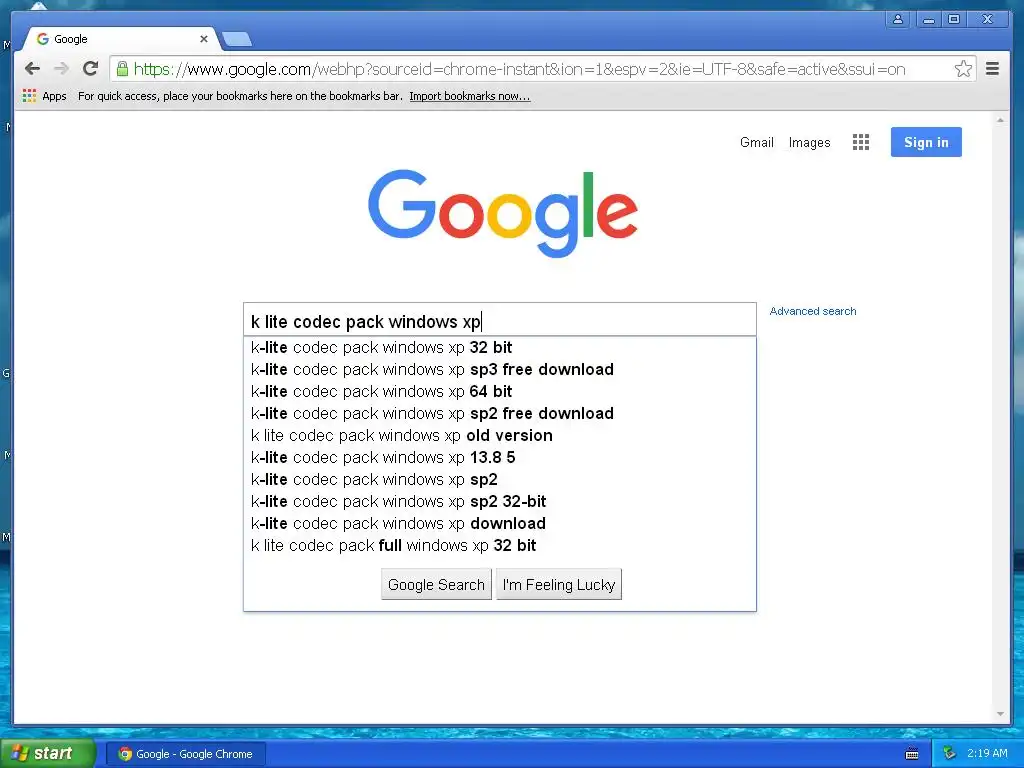
Task: Pick the 'sp2 32-bit' suggestion
Action: pyautogui.click(x=500, y=502)
